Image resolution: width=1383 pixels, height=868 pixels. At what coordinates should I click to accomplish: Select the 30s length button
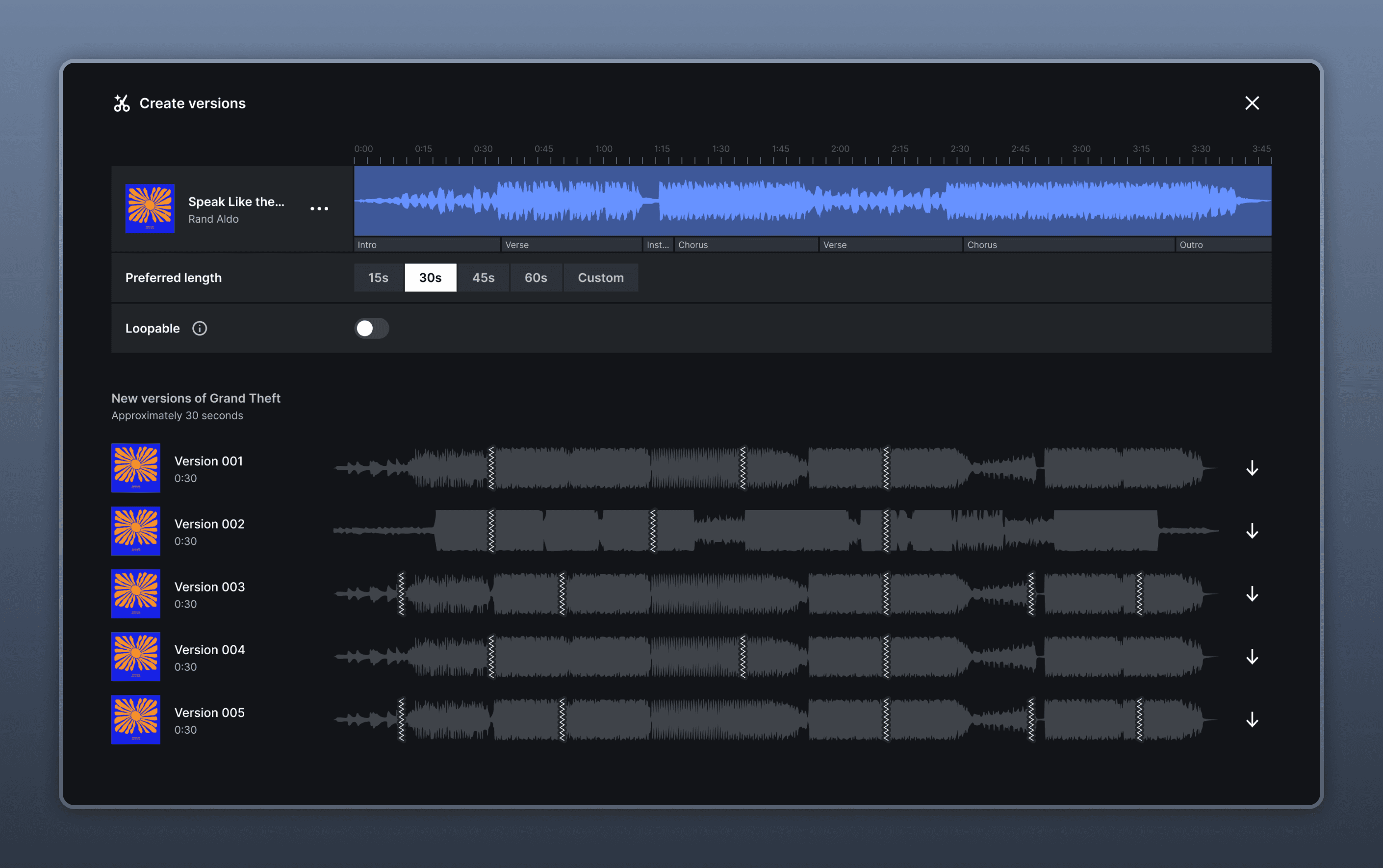(431, 278)
